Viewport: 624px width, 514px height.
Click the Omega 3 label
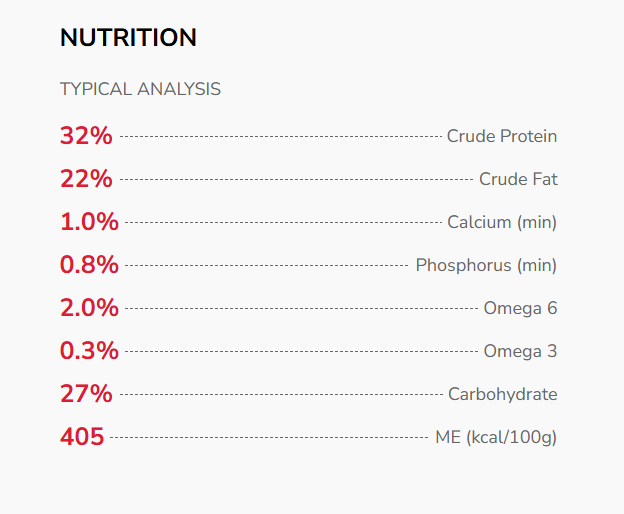pos(520,351)
